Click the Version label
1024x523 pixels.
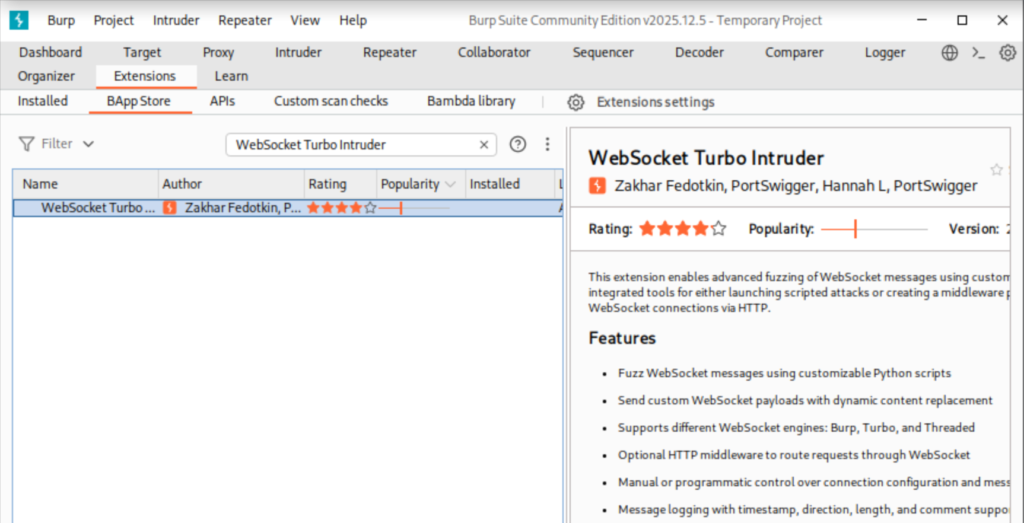pos(974,229)
